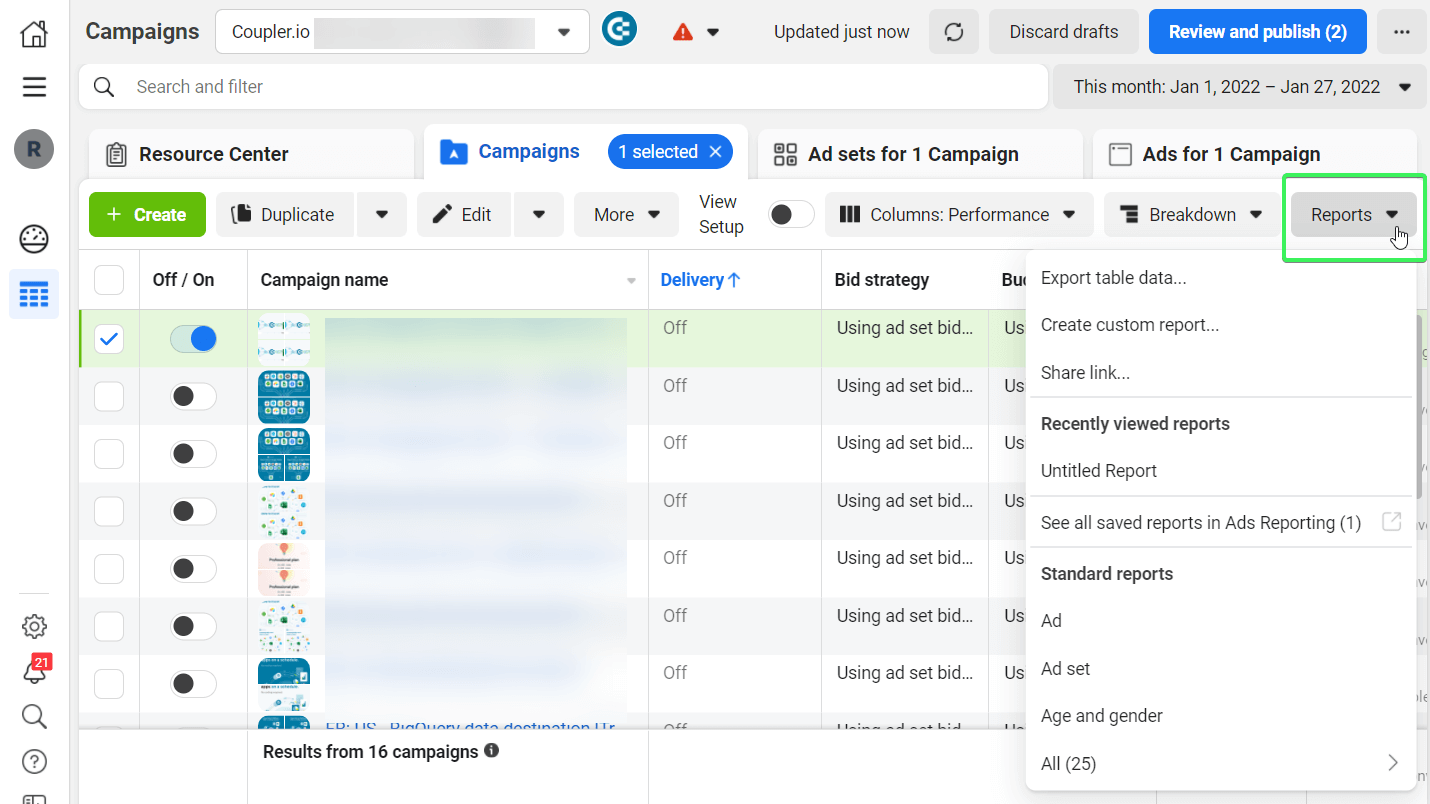Screen dimensions: 1430x804
Task: Click the help question mark icon
Action: coord(34,762)
